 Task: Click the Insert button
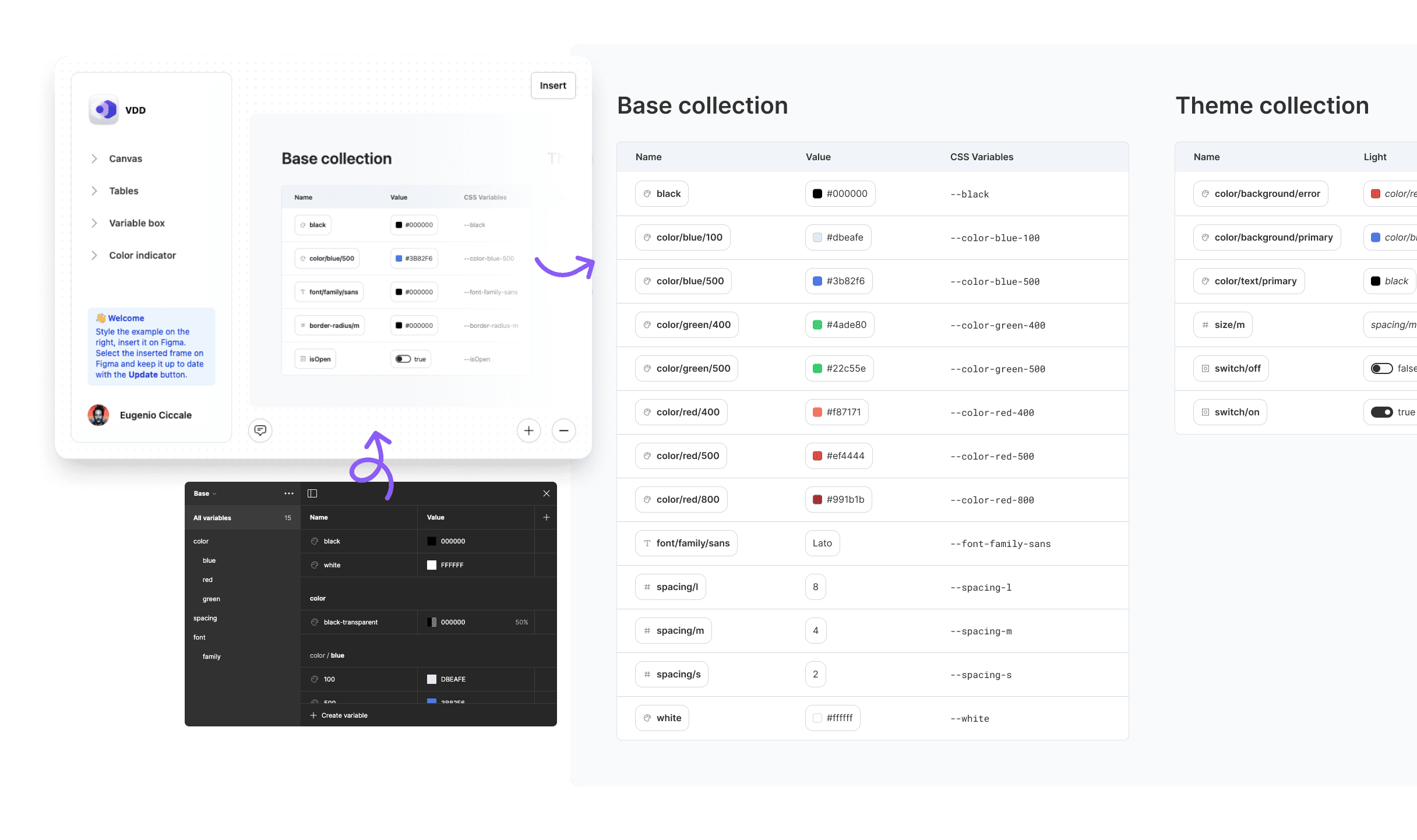coord(552,85)
